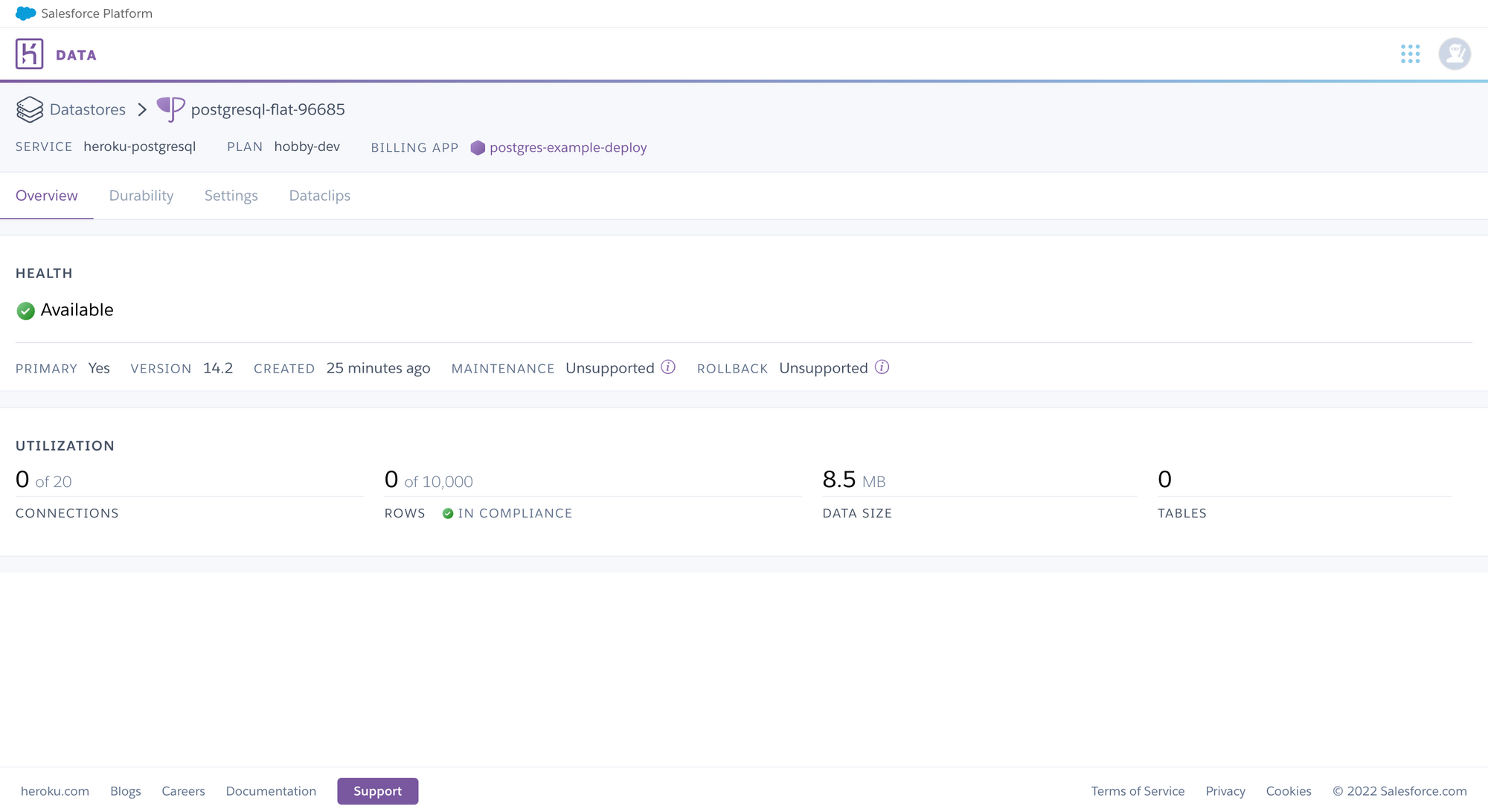Open the Terms of Service link
Image resolution: width=1488 pixels, height=812 pixels.
(1138, 791)
